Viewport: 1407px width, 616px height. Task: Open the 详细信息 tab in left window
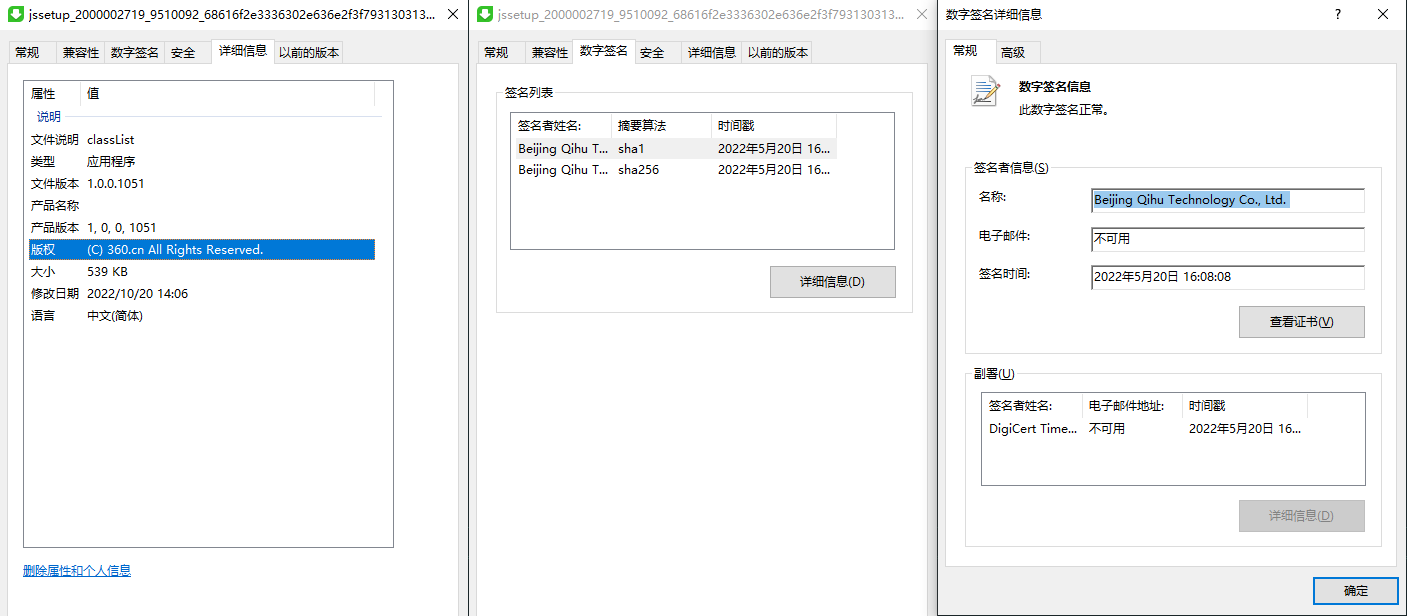(243, 52)
